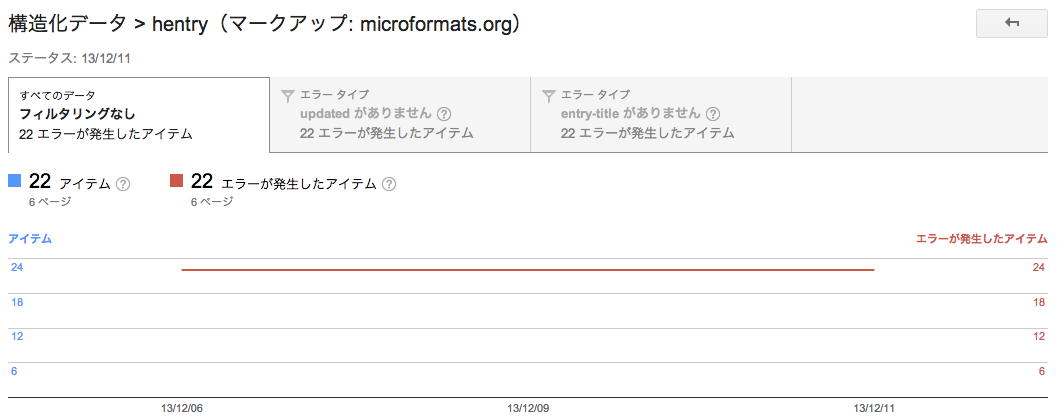
Task: Select the entry-title がありません error type tab
Action: pyautogui.click(x=662, y=115)
